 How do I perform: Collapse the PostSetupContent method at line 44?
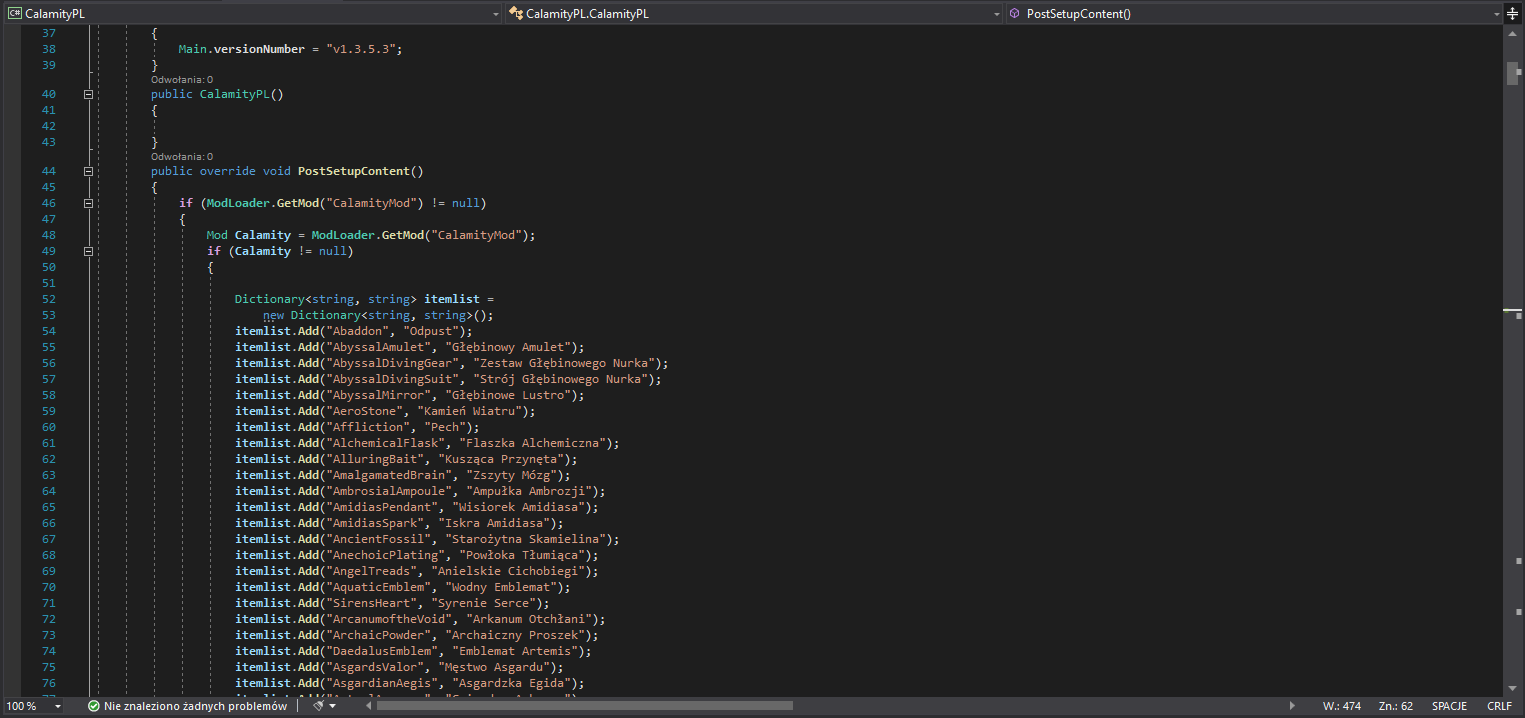pos(89,171)
